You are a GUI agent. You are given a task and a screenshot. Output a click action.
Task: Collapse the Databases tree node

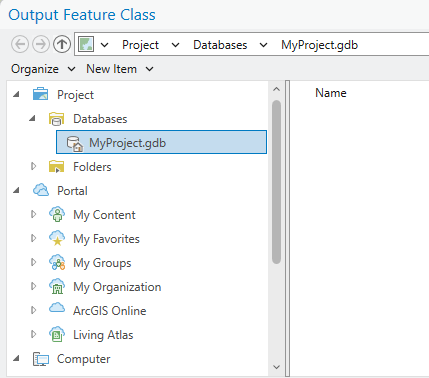tap(32, 118)
